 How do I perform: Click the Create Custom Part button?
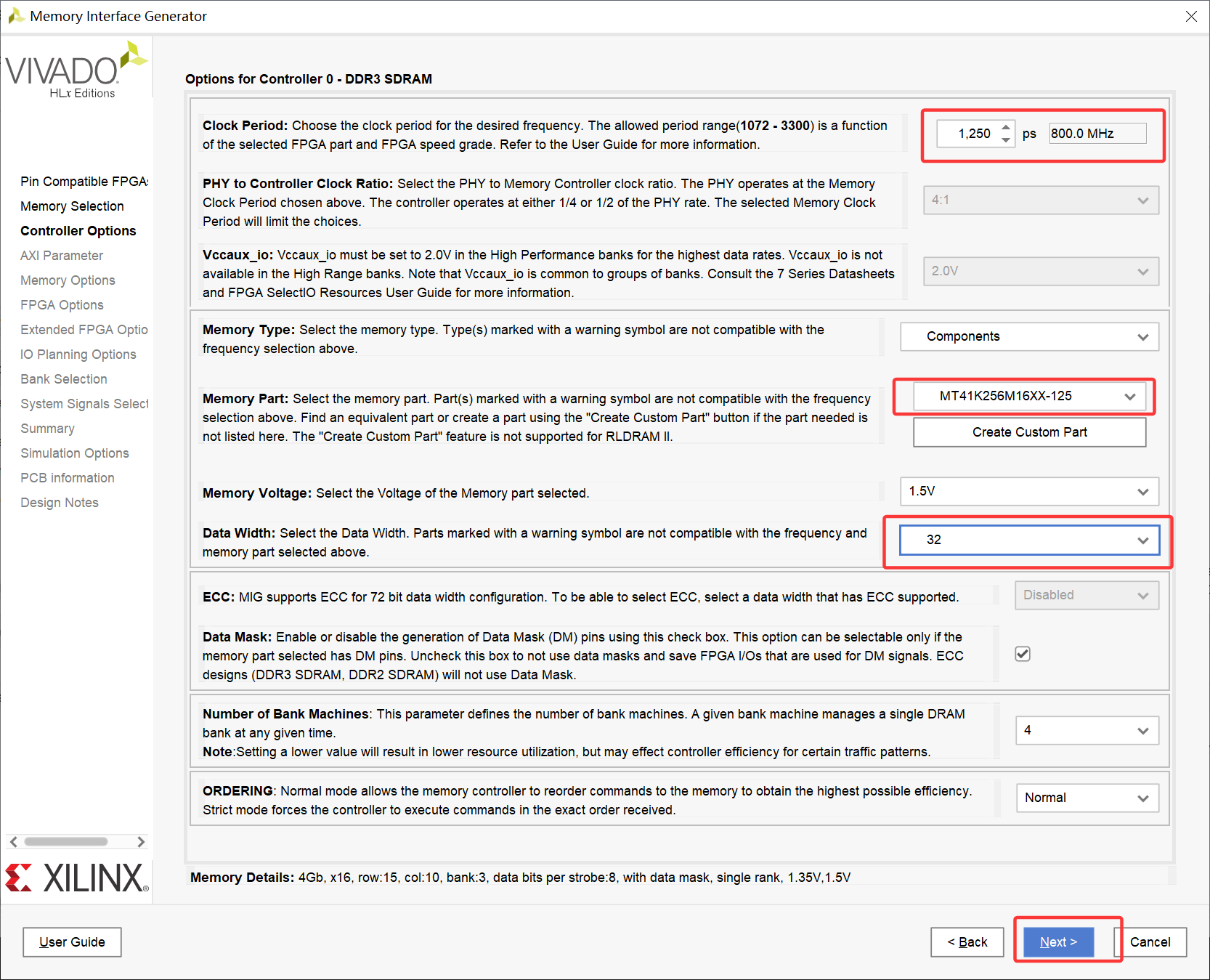coord(1029,432)
